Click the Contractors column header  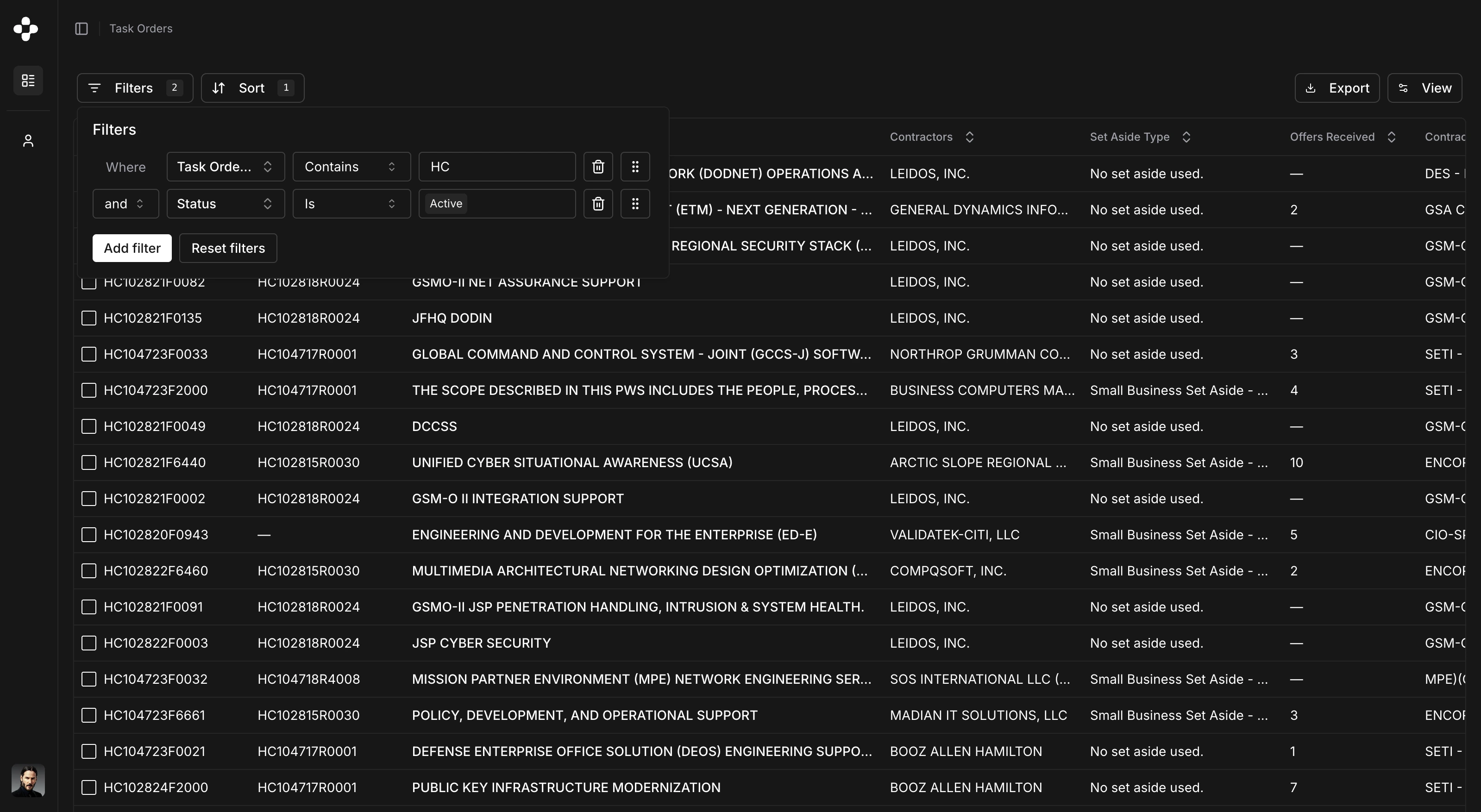[921, 137]
